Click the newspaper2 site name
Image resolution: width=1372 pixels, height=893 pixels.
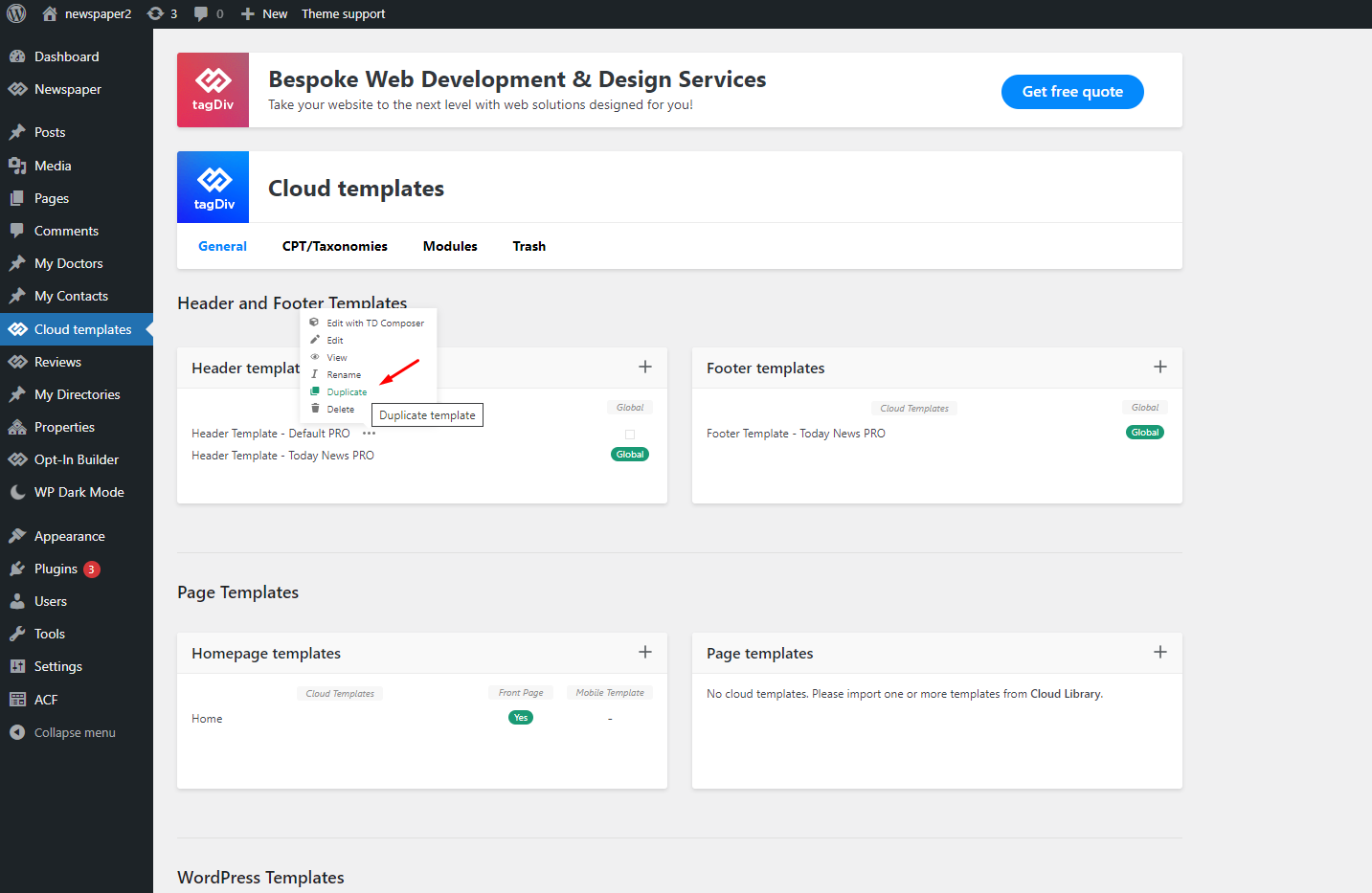tap(98, 13)
